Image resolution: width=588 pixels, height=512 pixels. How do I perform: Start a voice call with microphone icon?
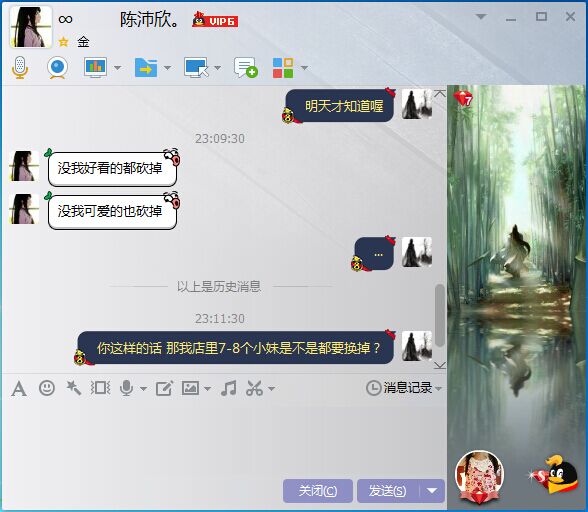(x=20, y=68)
